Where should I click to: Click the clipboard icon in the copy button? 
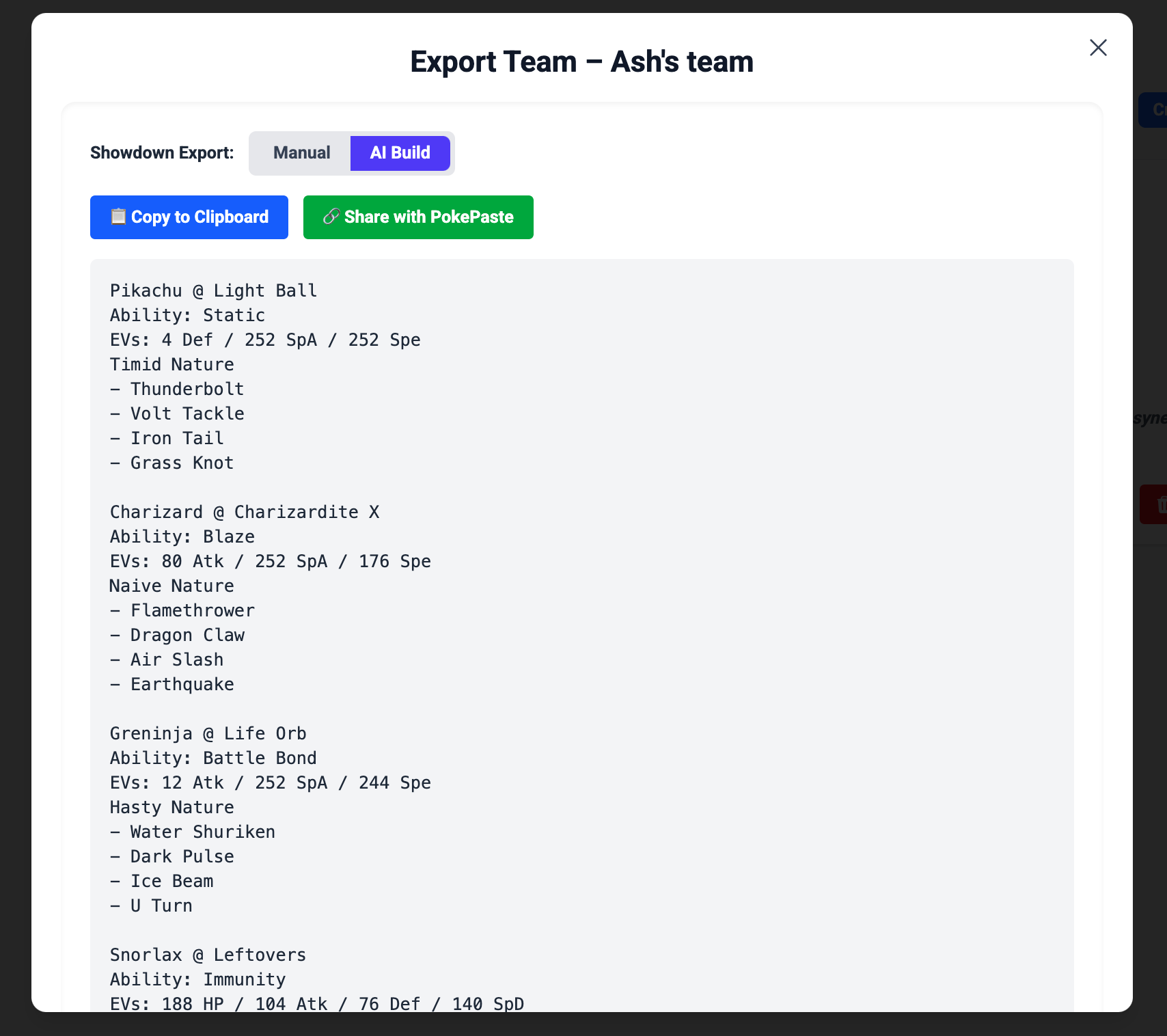coord(118,217)
